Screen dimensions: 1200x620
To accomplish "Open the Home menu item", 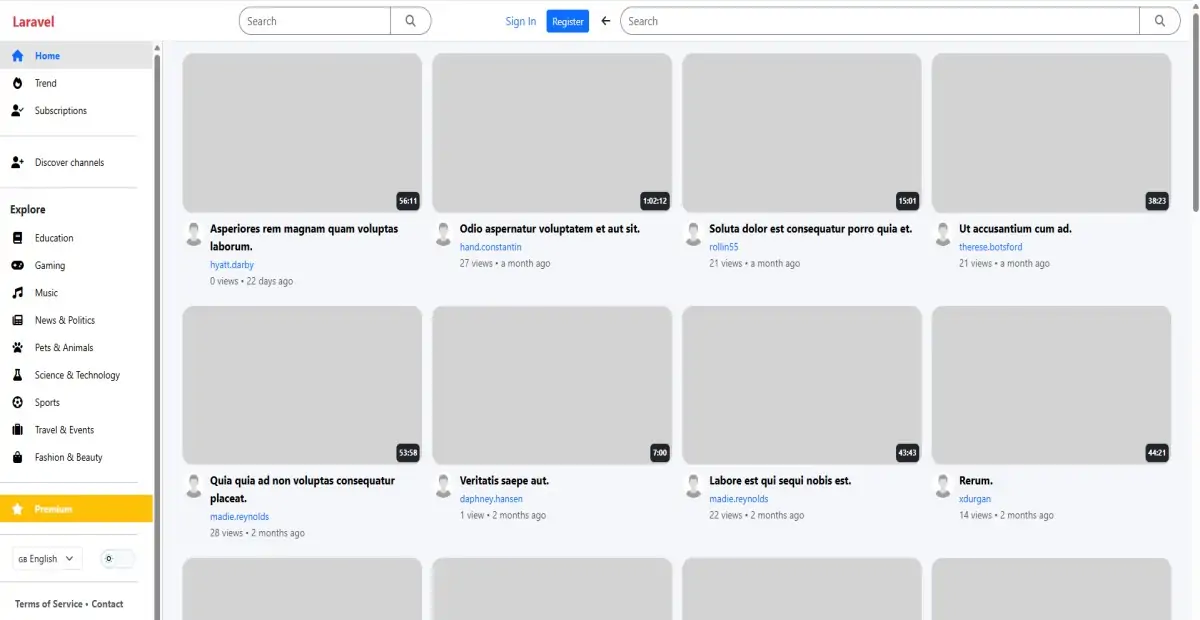I will 76,56.
